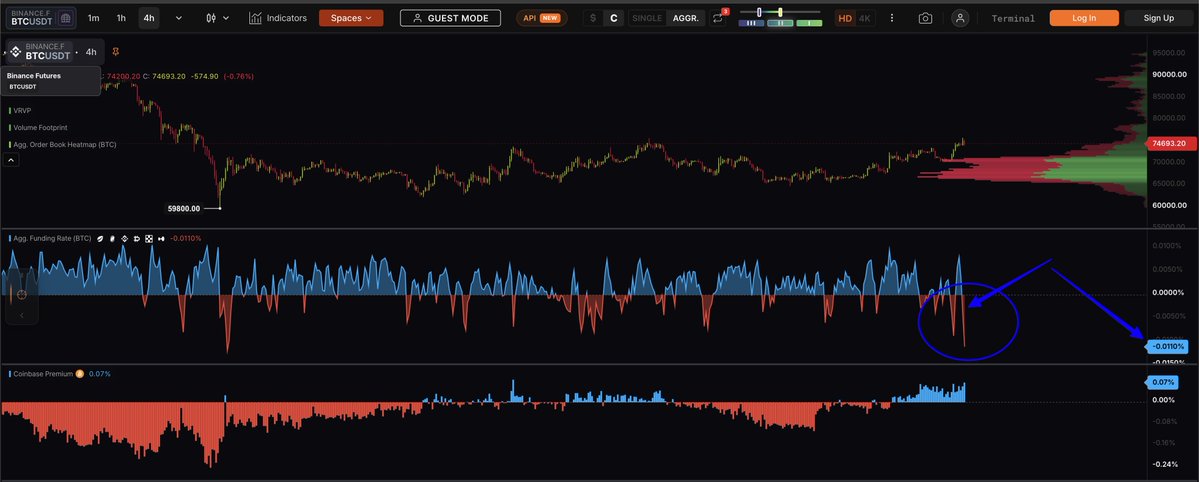The height and width of the screenshot is (482, 1199).
Task: Enable 4K rendering quality
Action: [x=865, y=18]
